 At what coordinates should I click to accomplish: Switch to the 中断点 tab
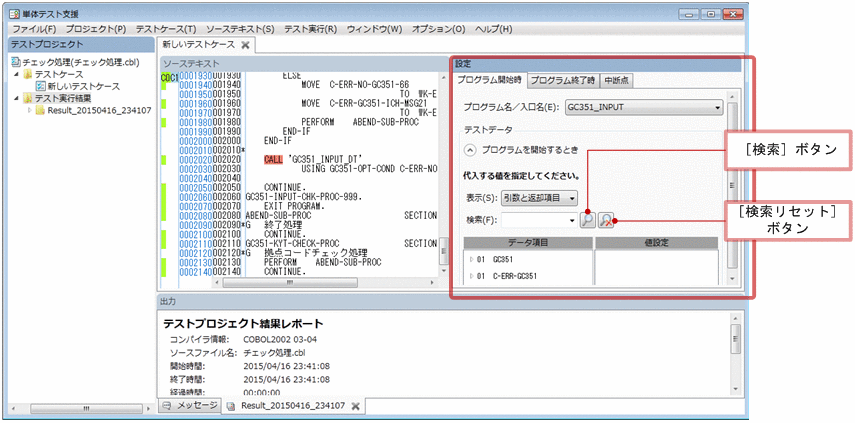click(617, 80)
